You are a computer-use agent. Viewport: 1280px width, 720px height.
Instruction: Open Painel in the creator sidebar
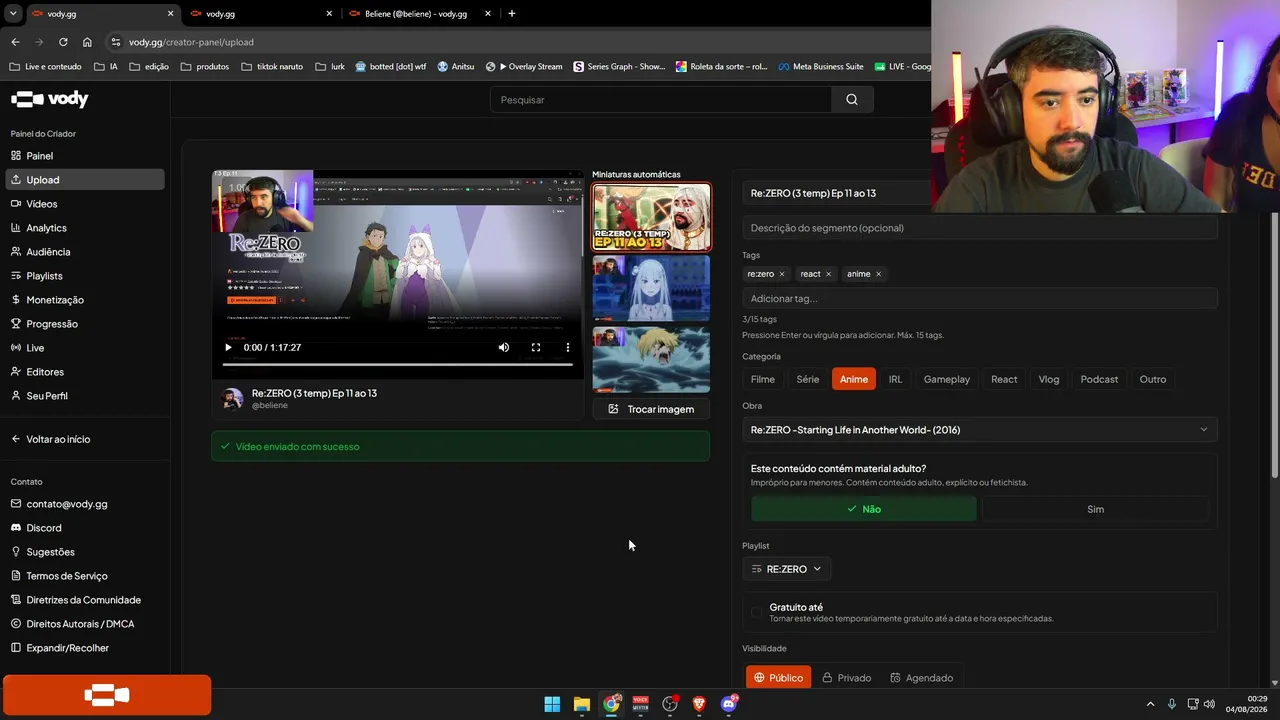[85, 156]
